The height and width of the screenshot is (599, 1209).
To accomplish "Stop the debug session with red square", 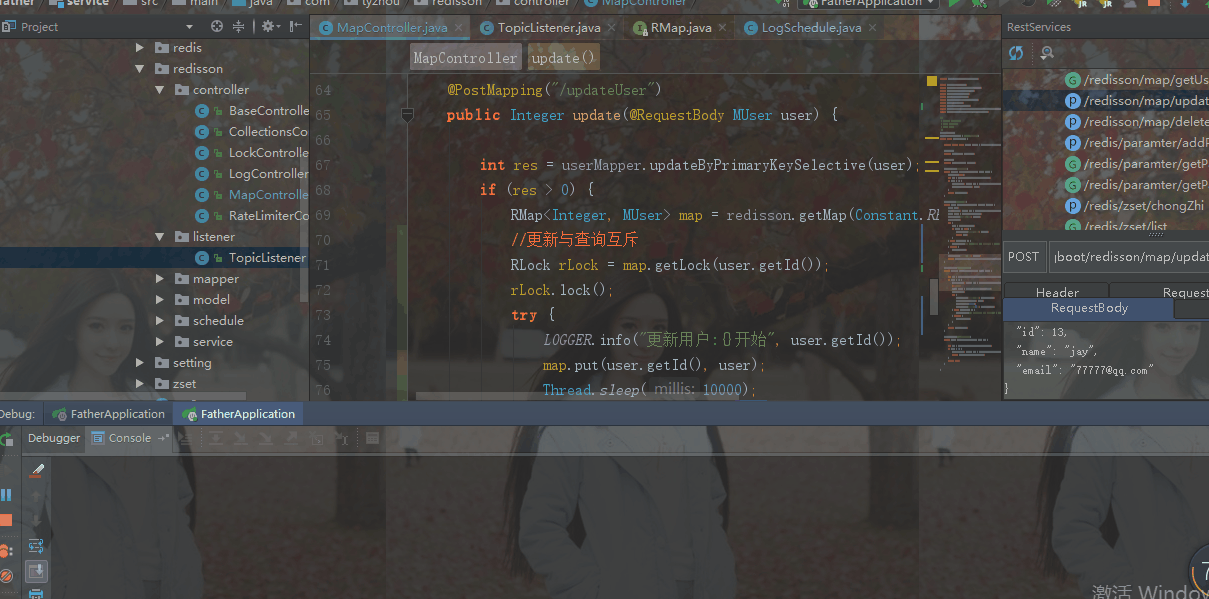I will point(6,520).
